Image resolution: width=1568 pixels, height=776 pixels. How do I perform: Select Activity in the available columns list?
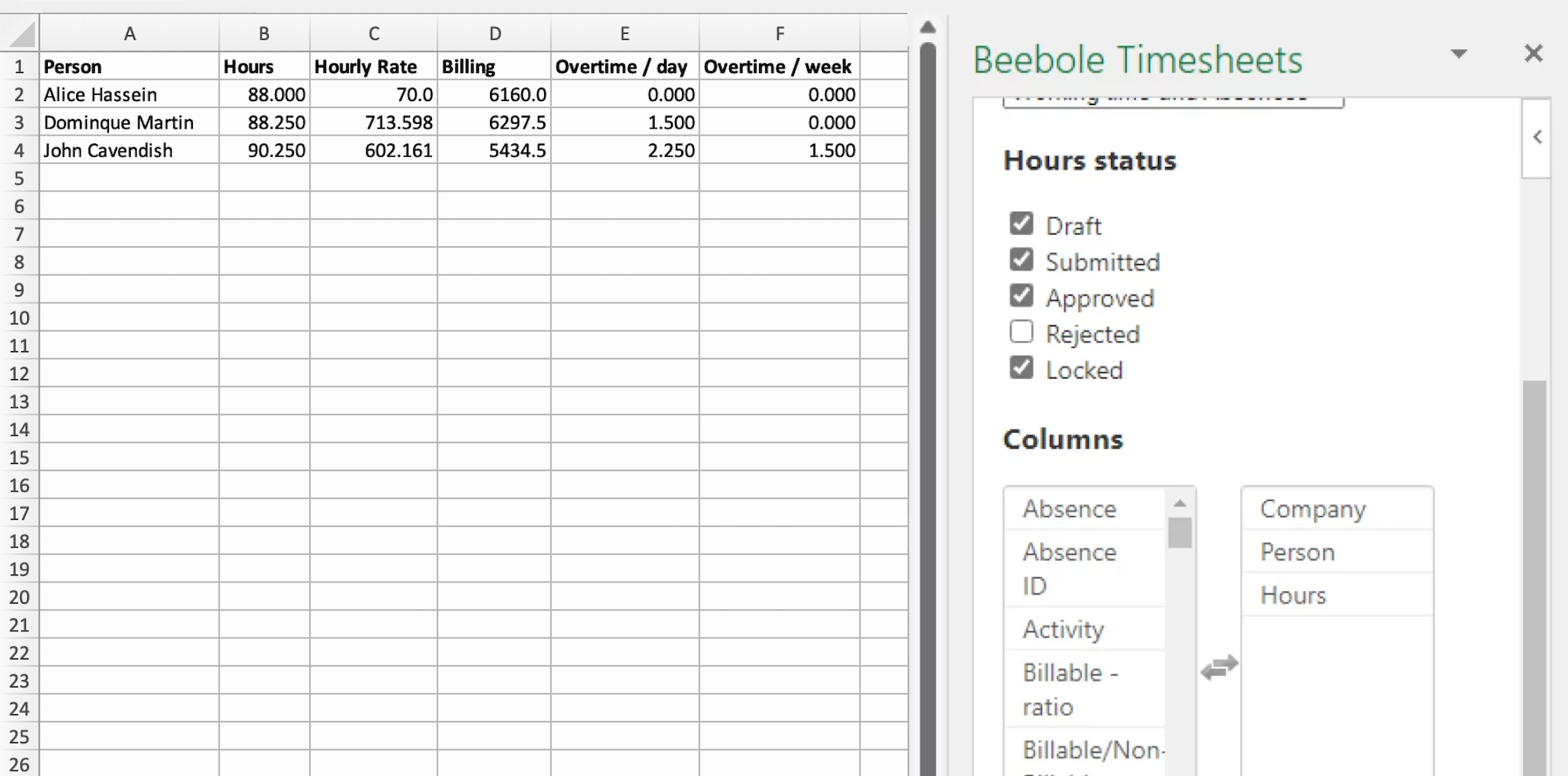tap(1063, 629)
